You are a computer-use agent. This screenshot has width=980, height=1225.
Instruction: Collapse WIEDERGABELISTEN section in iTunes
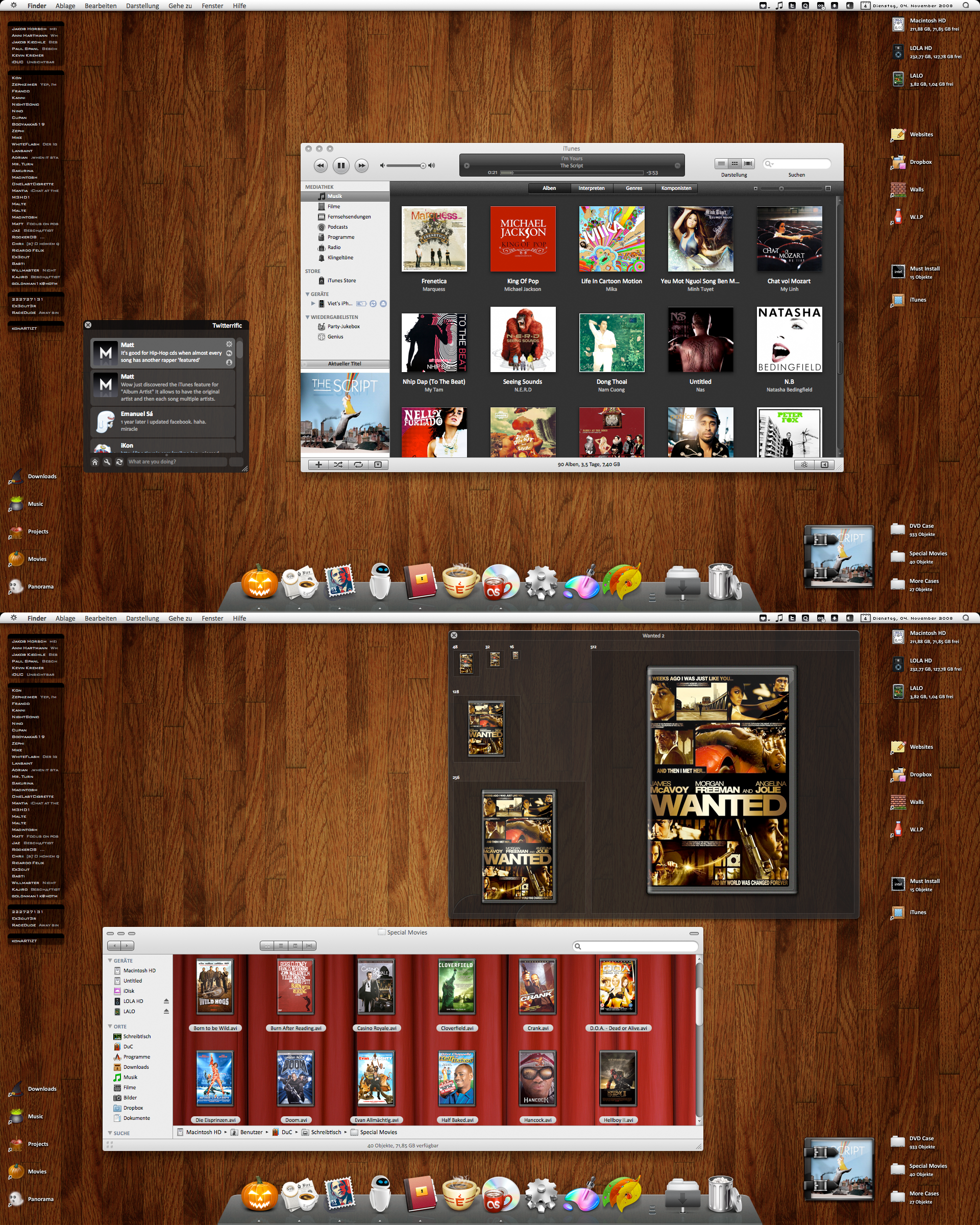[x=307, y=317]
